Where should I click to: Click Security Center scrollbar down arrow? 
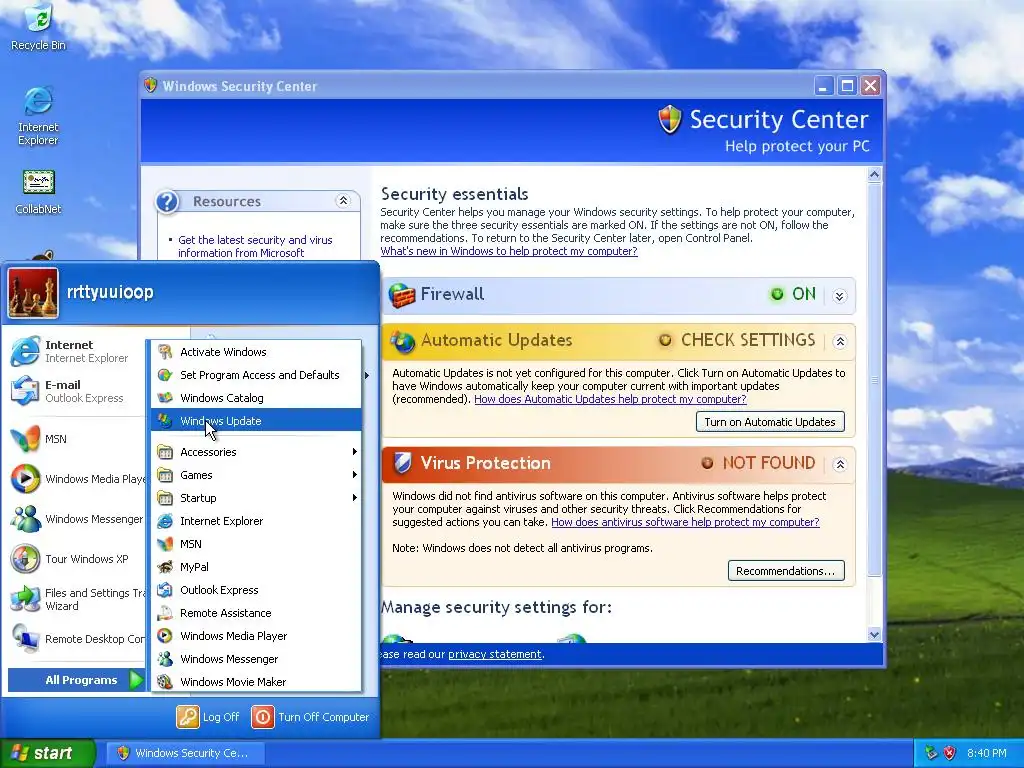click(x=874, y=634)
